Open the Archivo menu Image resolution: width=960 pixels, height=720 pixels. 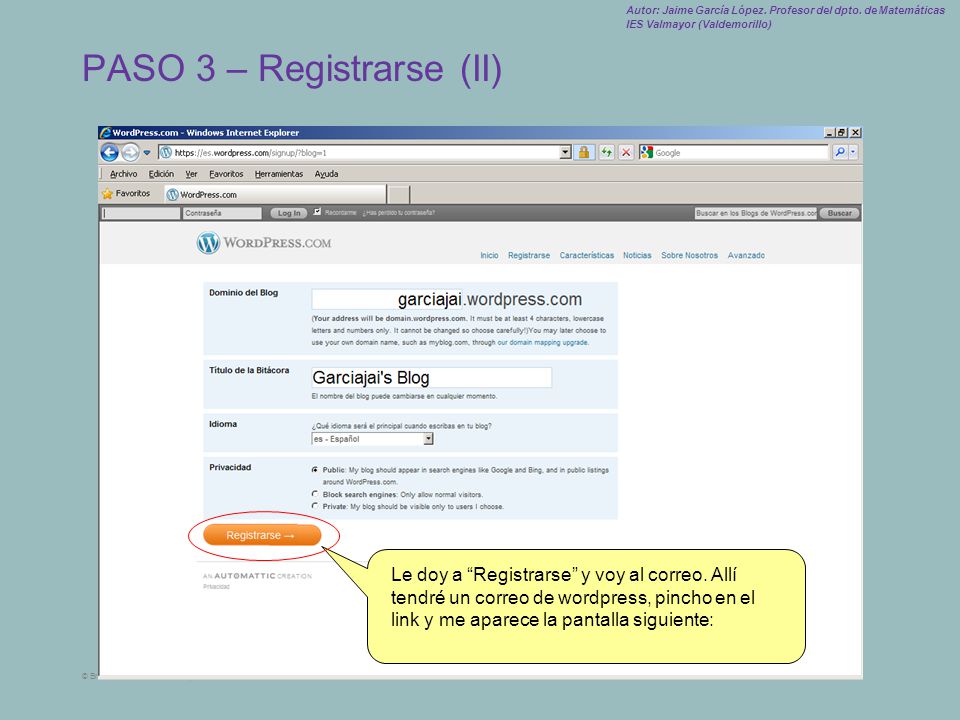(123, 174)
